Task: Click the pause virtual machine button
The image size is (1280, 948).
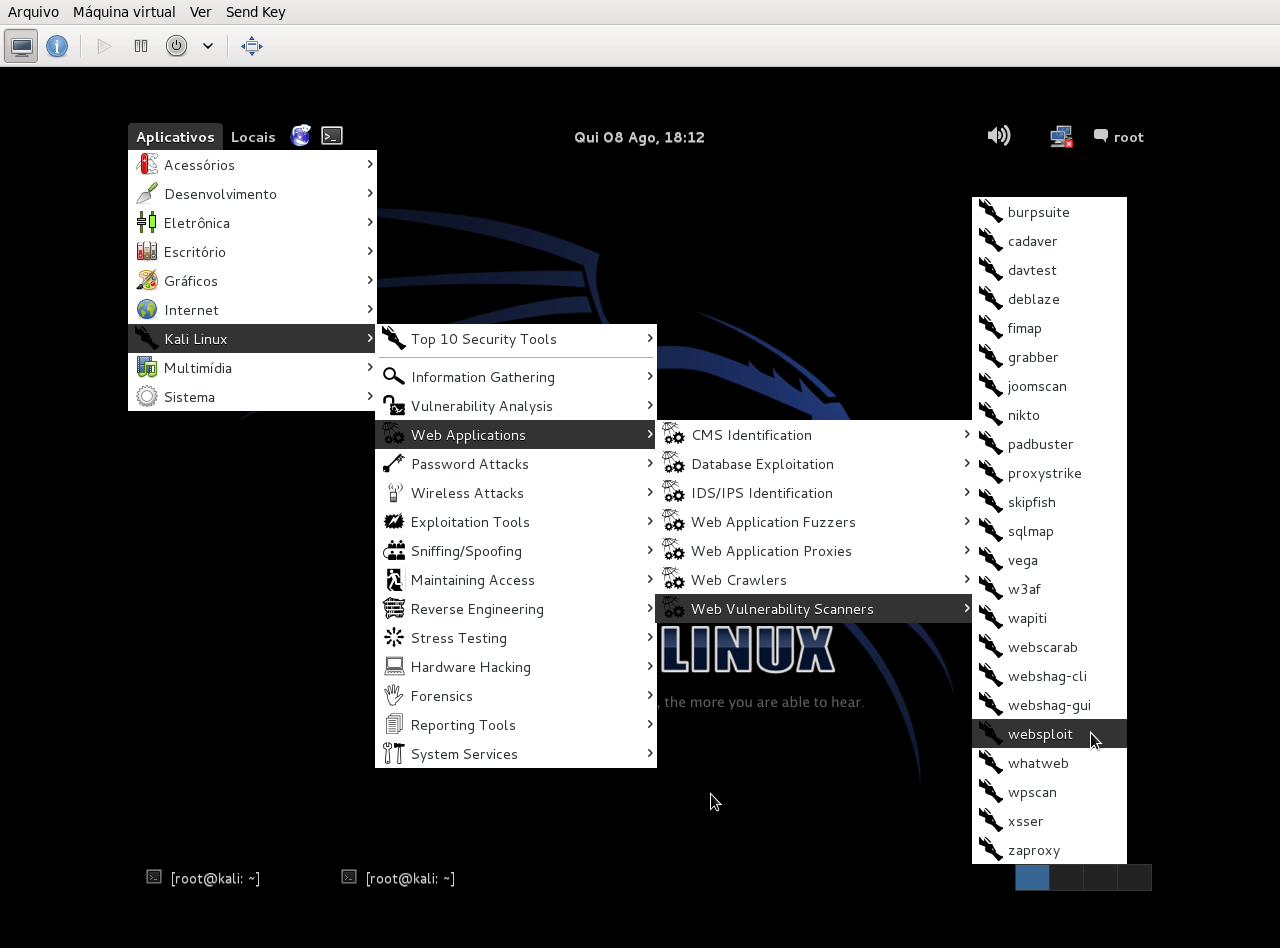Action: 141,46
